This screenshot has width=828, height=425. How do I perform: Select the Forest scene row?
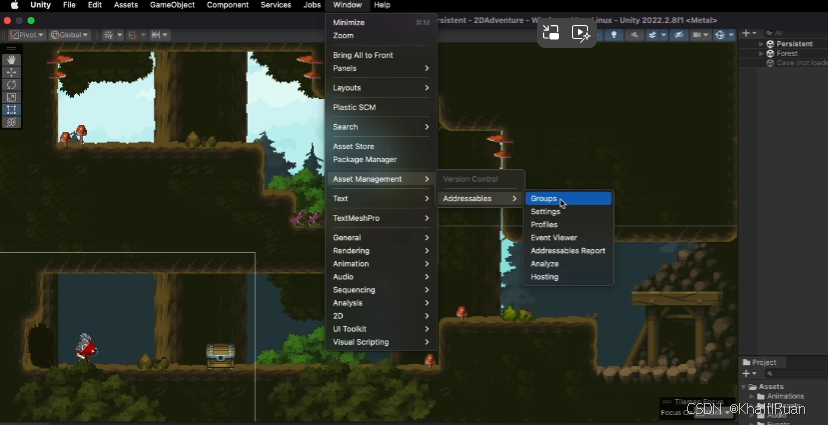783,53
